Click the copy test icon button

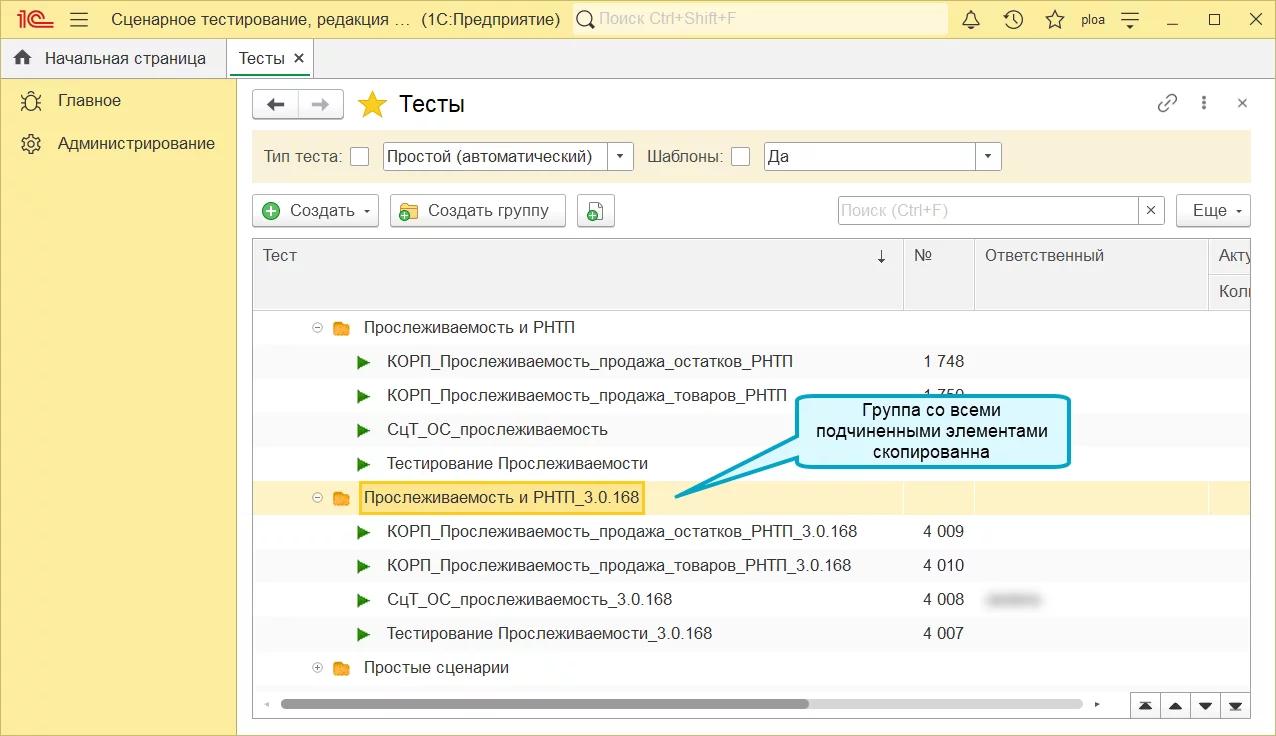595,211
